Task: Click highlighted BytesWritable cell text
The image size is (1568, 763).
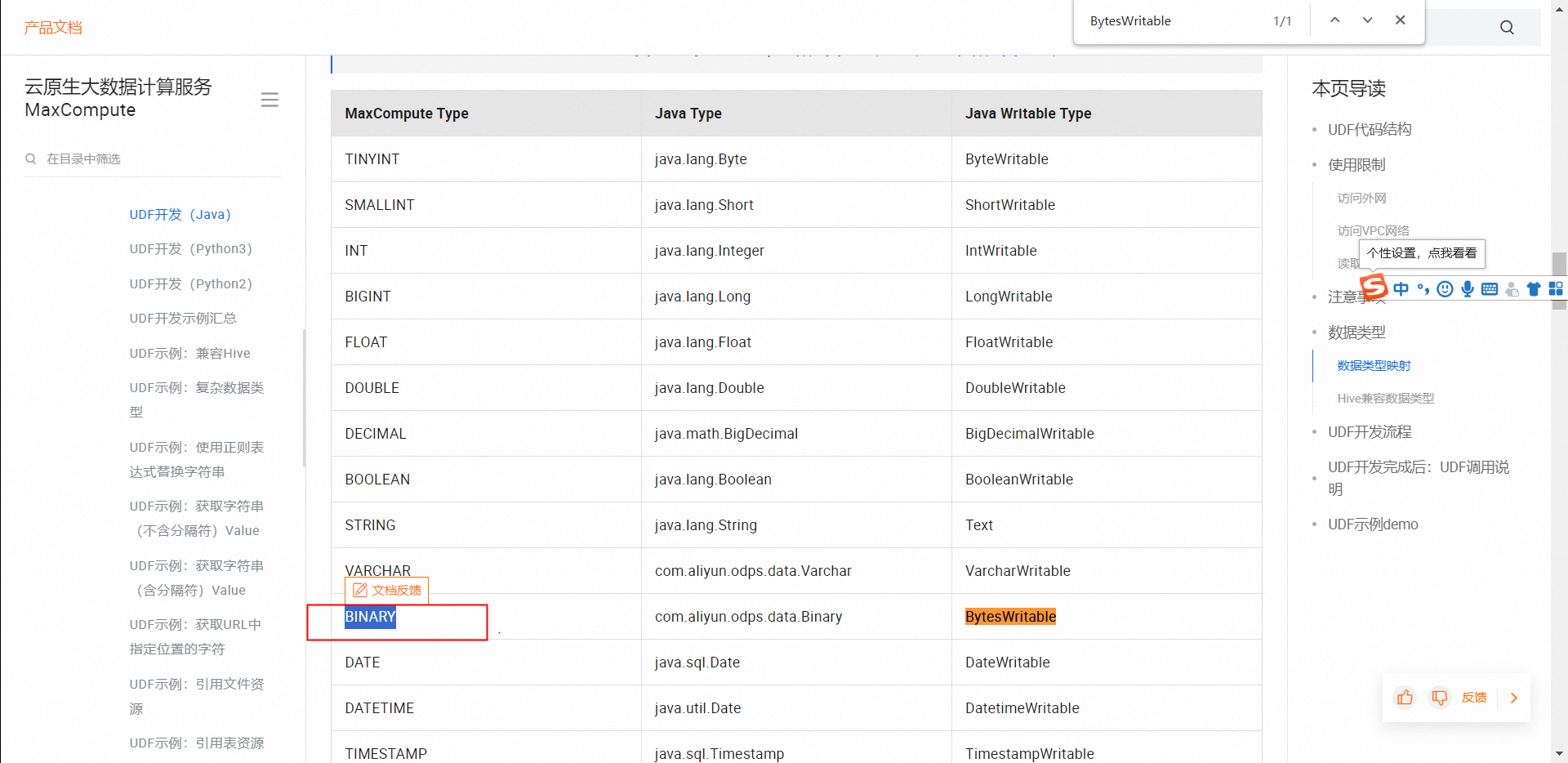Action: pyautogui.click(x=1010, y=617)
